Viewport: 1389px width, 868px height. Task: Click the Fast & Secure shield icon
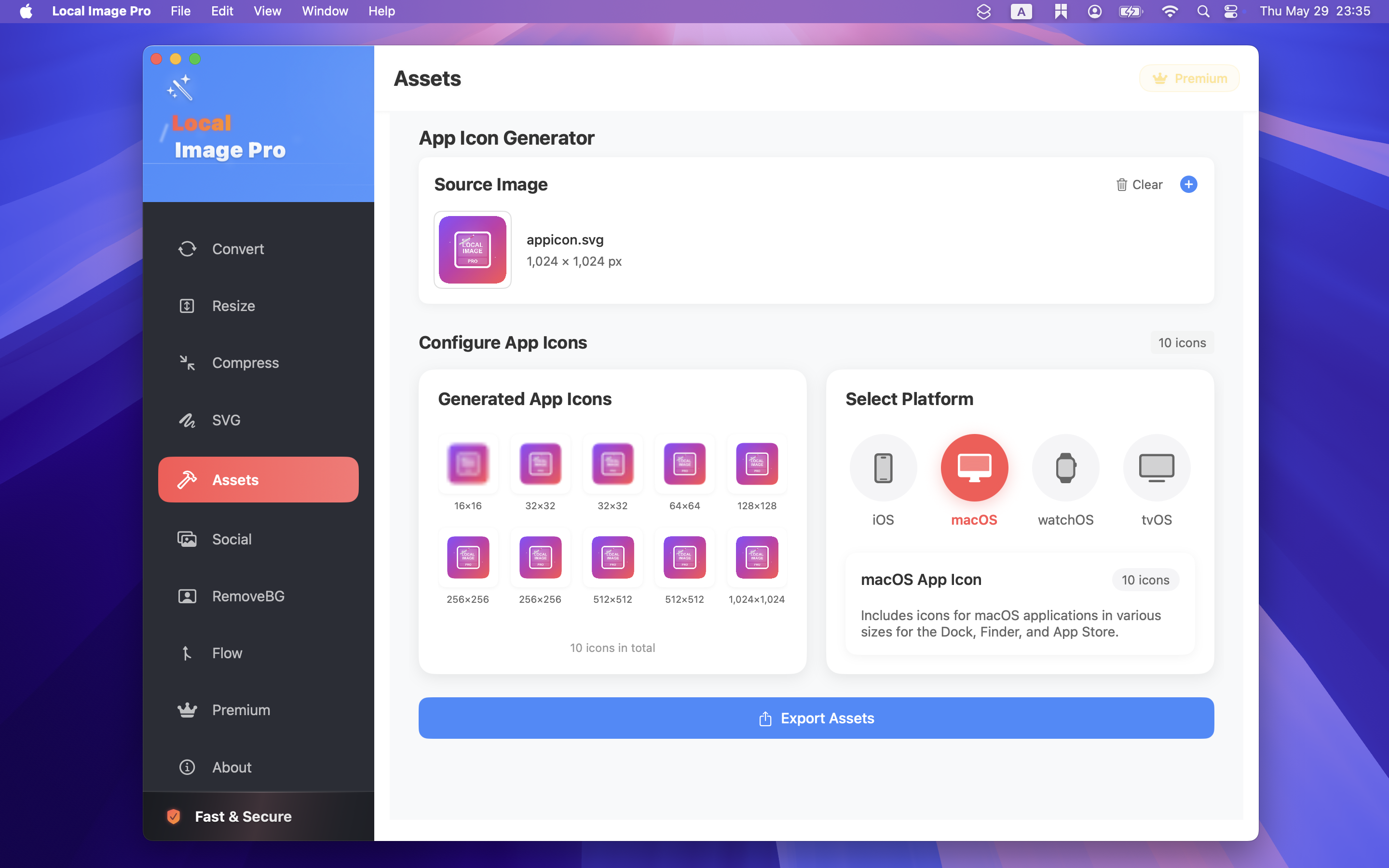click(173, 816)
